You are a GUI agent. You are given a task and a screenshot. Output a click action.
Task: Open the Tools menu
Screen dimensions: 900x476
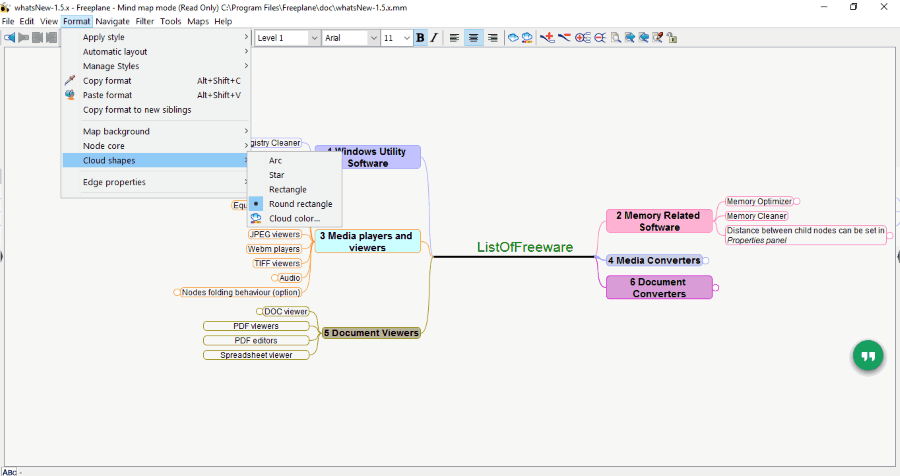pyautogui.click(x=170, y=21)
